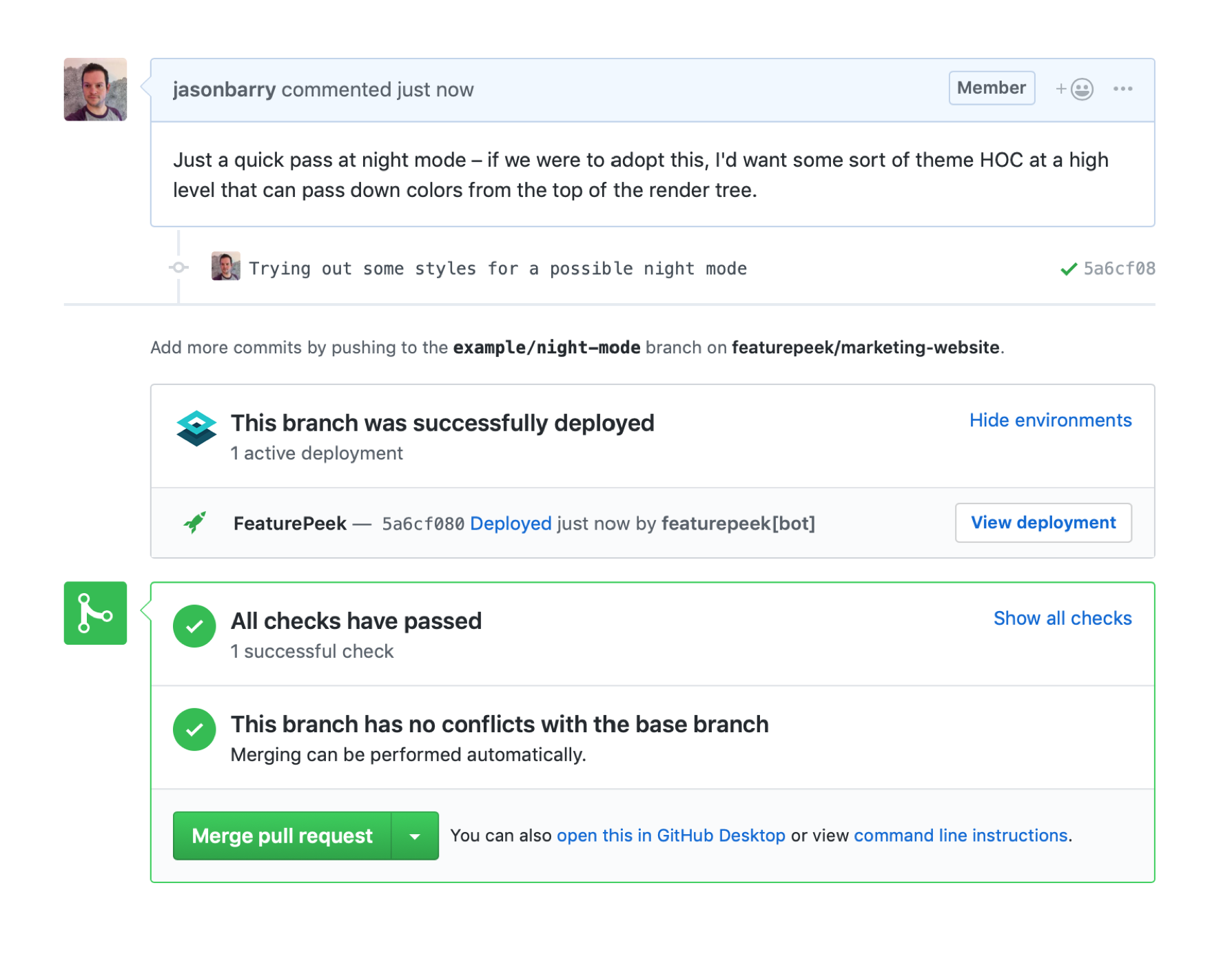1232x963 pixels.
Task: Hide environments in deployment box
Action: pyautogui.click(x=1050, y=420)
